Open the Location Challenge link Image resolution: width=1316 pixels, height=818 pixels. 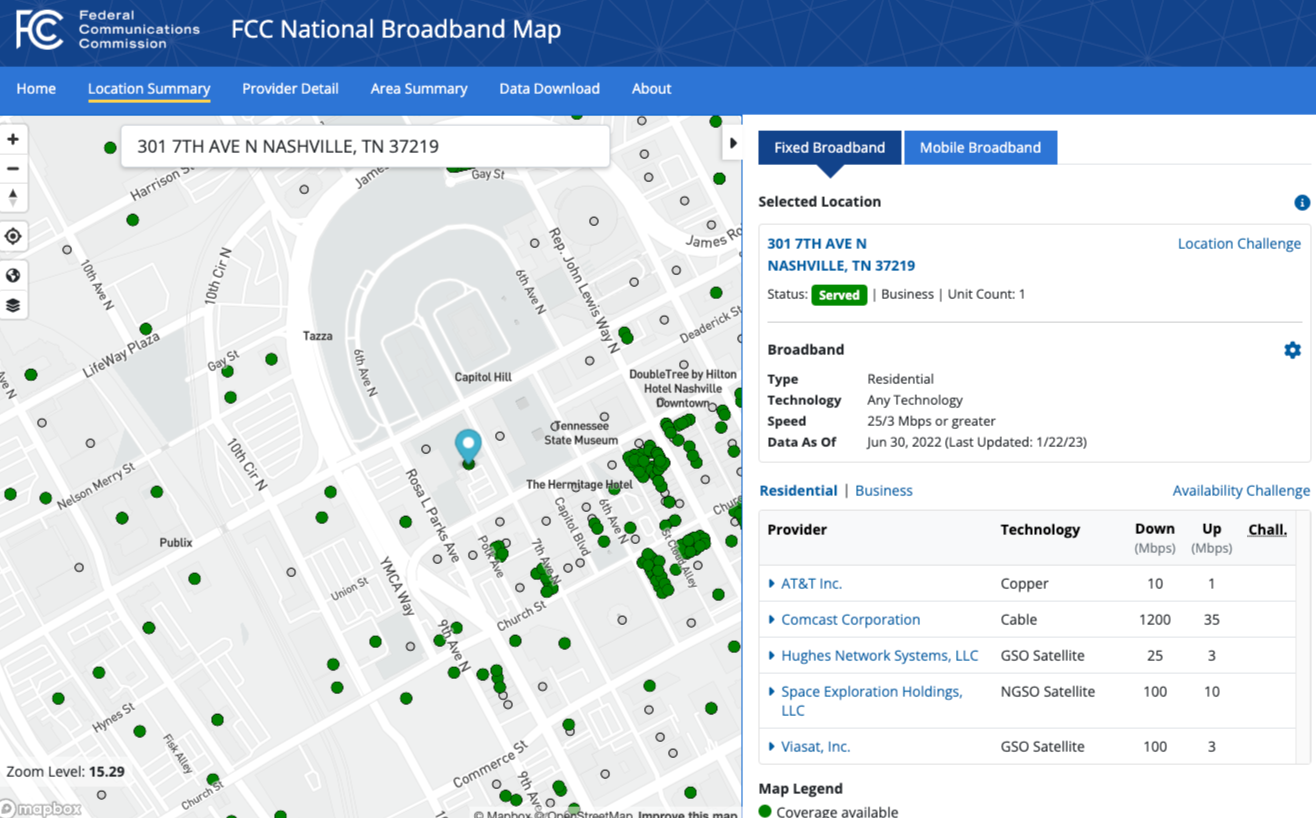pos(1239,244)
